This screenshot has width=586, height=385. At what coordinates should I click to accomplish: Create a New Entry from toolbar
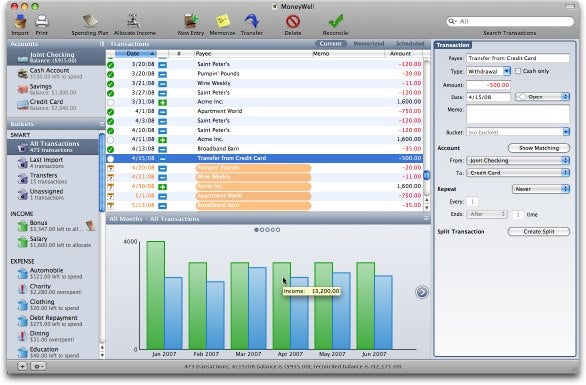click(191, 21)
